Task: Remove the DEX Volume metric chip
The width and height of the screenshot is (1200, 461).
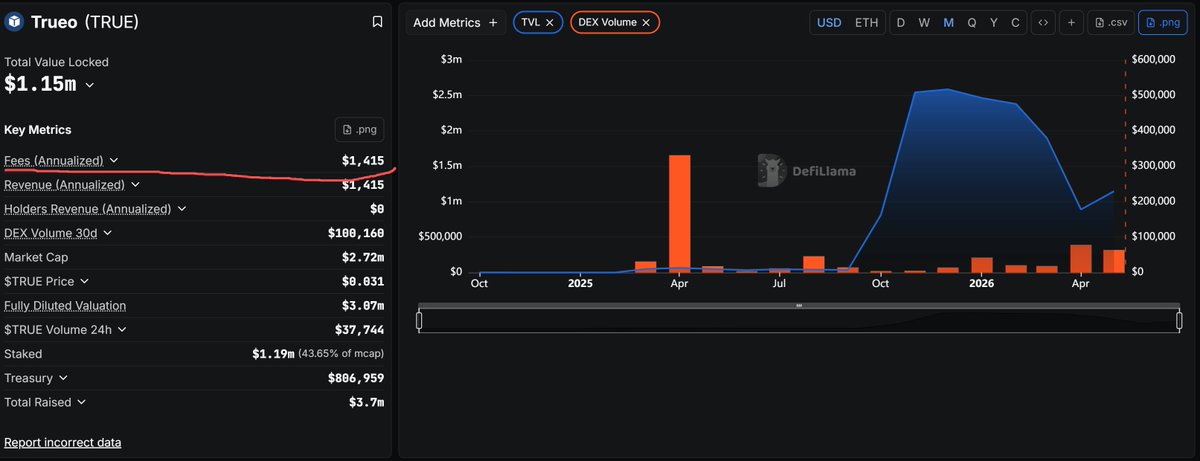Action: (646, 22)
